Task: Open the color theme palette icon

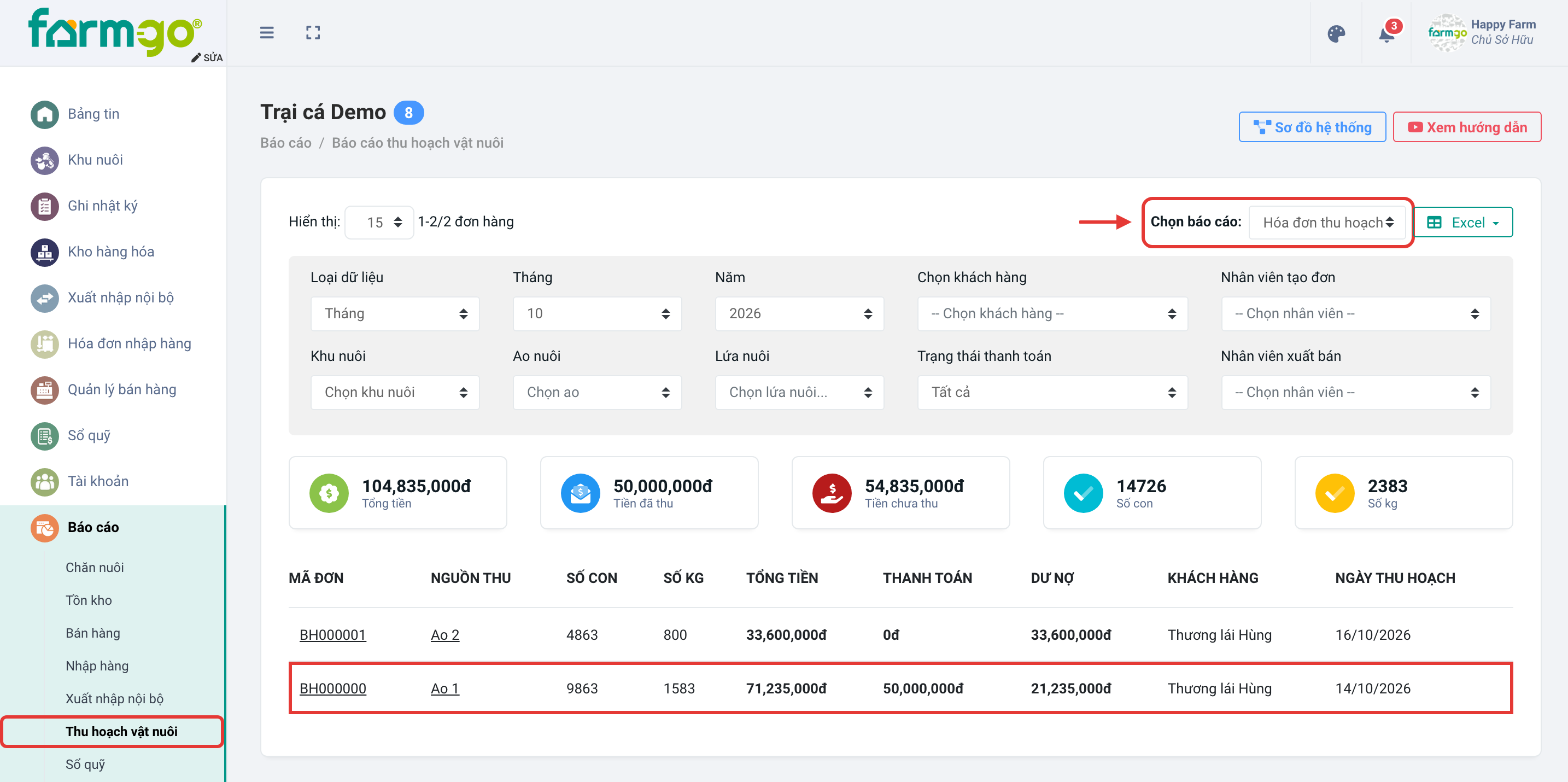Action: tap(1336, 33)
